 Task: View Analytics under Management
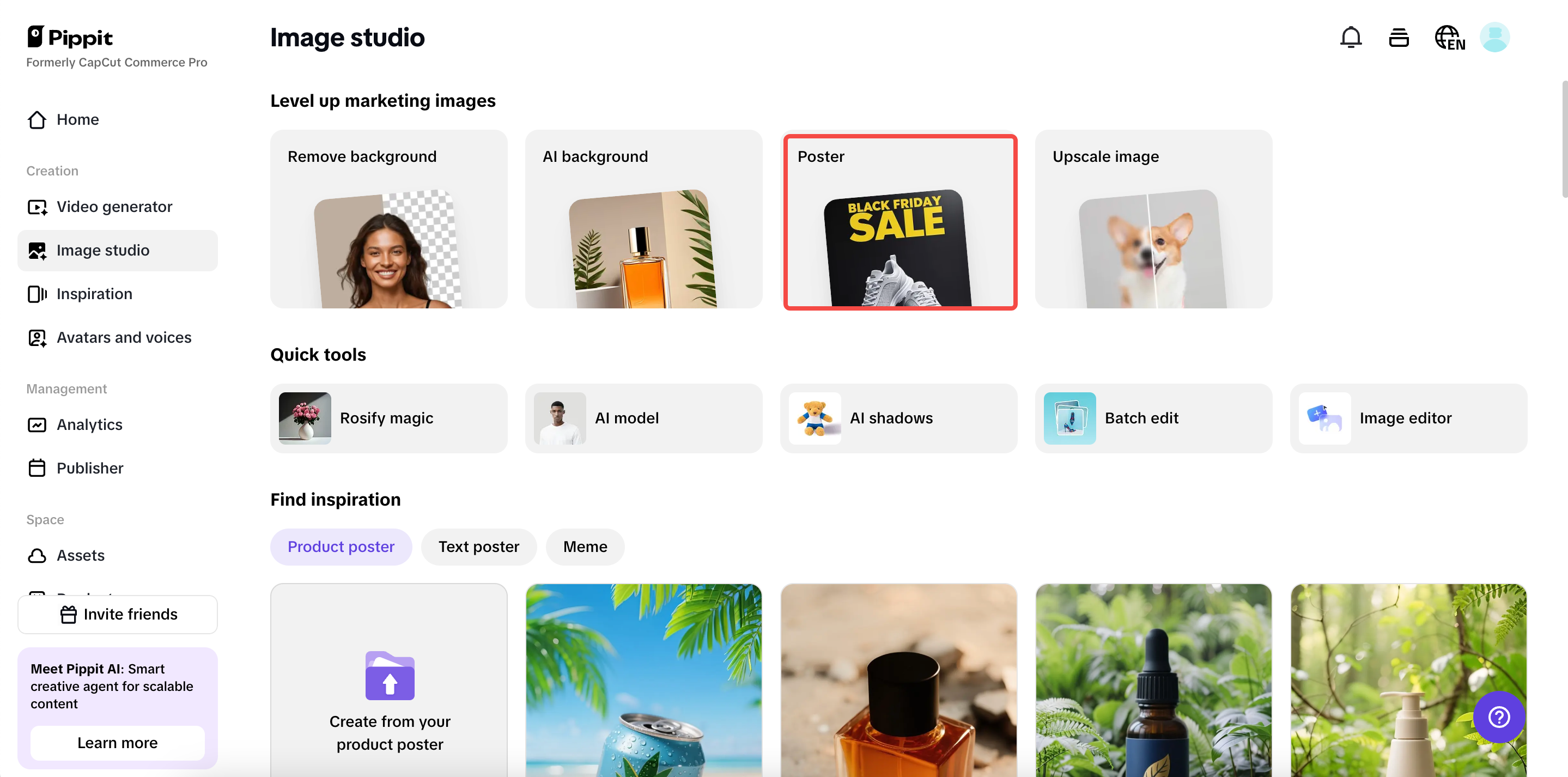(x=89, y=424)
